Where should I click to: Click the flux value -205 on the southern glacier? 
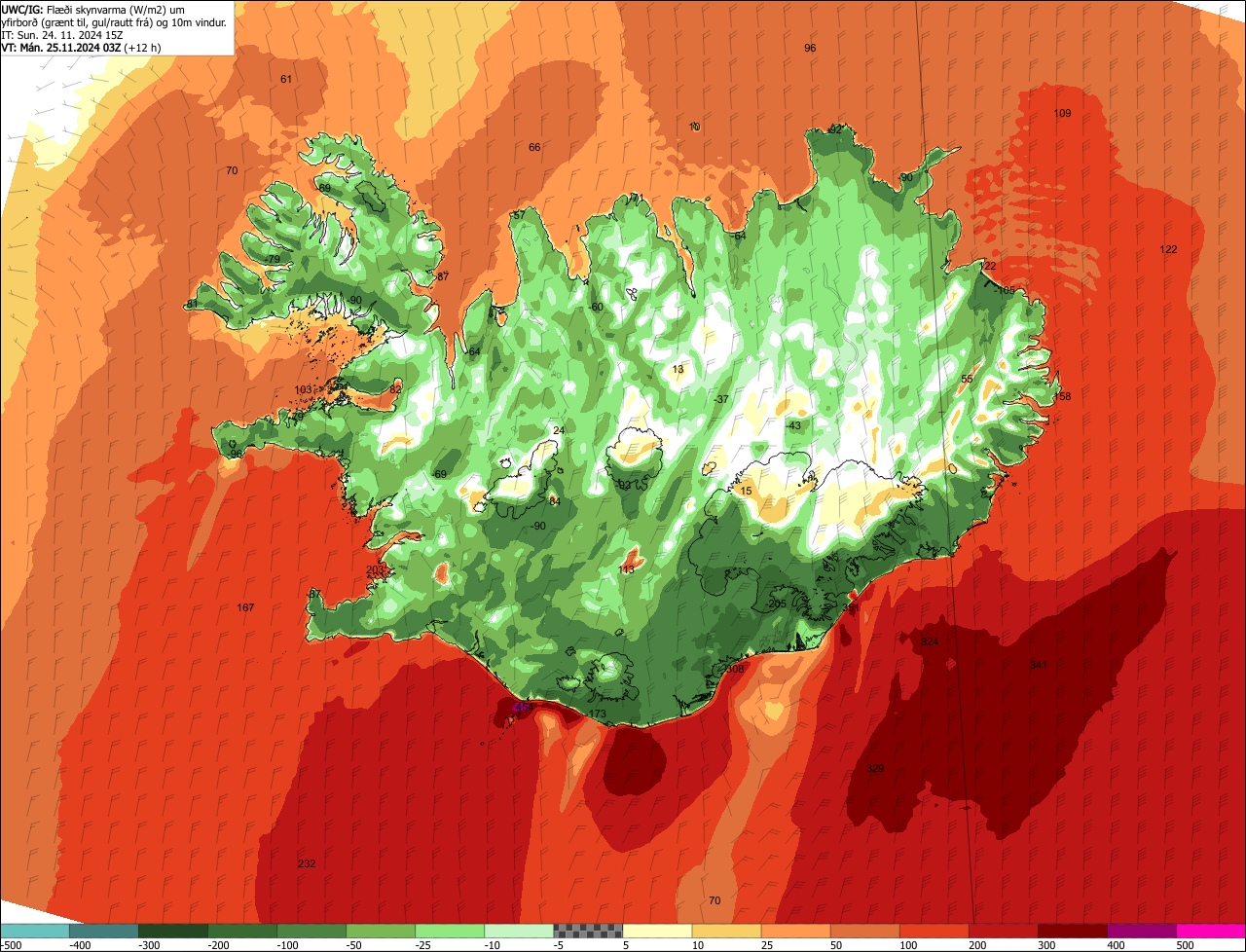pyautogui.click(x=776, y=604)
